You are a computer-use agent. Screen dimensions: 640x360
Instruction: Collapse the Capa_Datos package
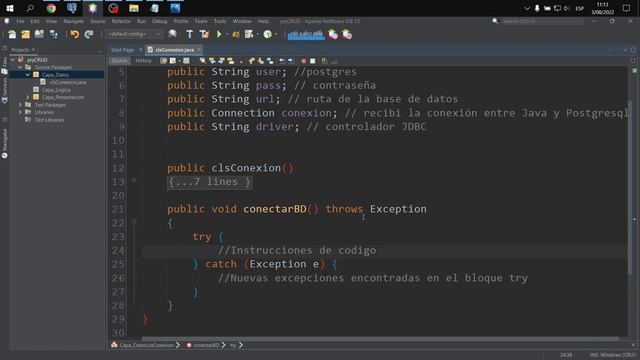27,75
